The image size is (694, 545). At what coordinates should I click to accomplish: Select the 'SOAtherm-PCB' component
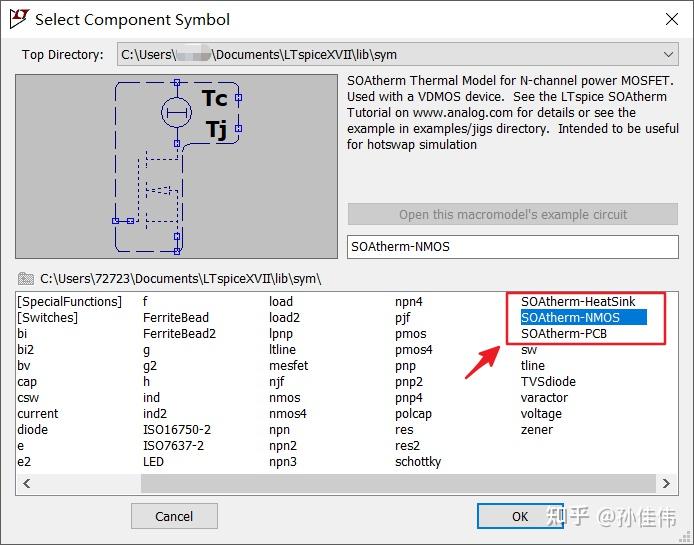pyautogui.click(x=563, y=333)
